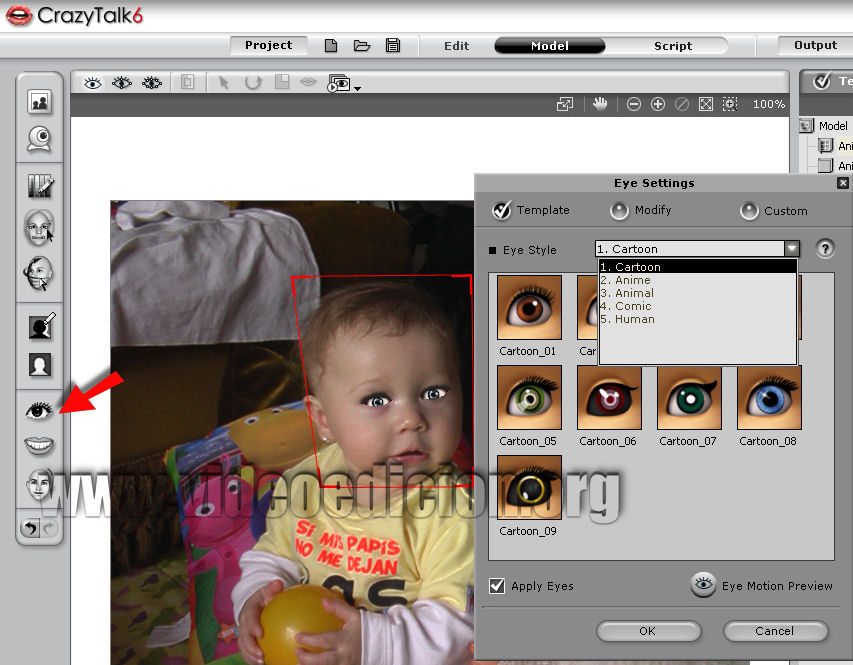Select the Modify radio option
The image size is (853, 665).
(x=620, y=211)
